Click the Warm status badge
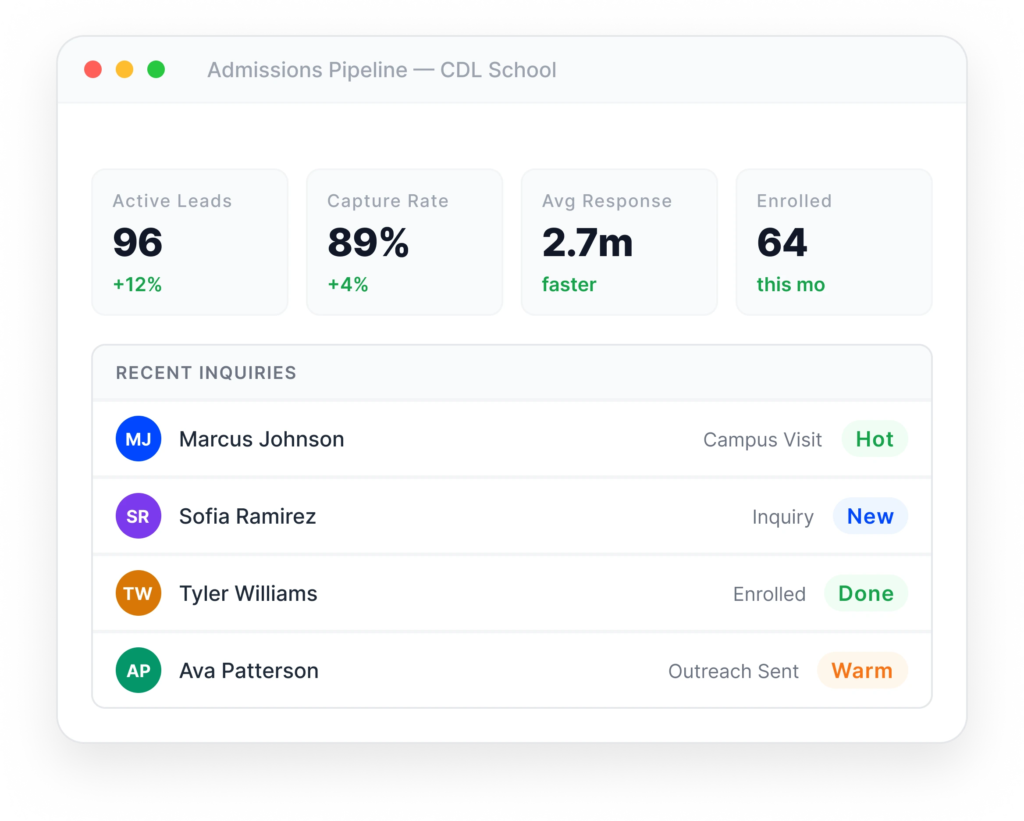The image size is (1024, 821). (x=862, y=670)
